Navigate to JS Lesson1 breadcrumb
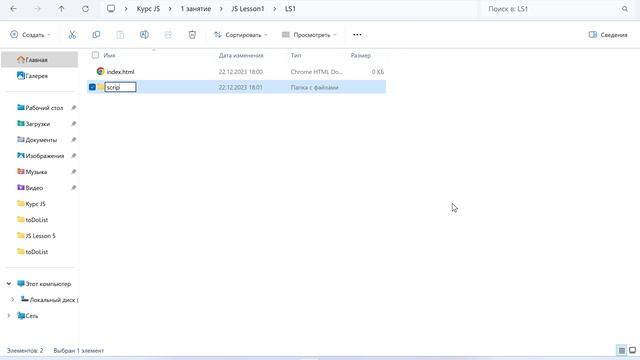The width and height of the screenshot is (640, 360). tap(248, 9)
